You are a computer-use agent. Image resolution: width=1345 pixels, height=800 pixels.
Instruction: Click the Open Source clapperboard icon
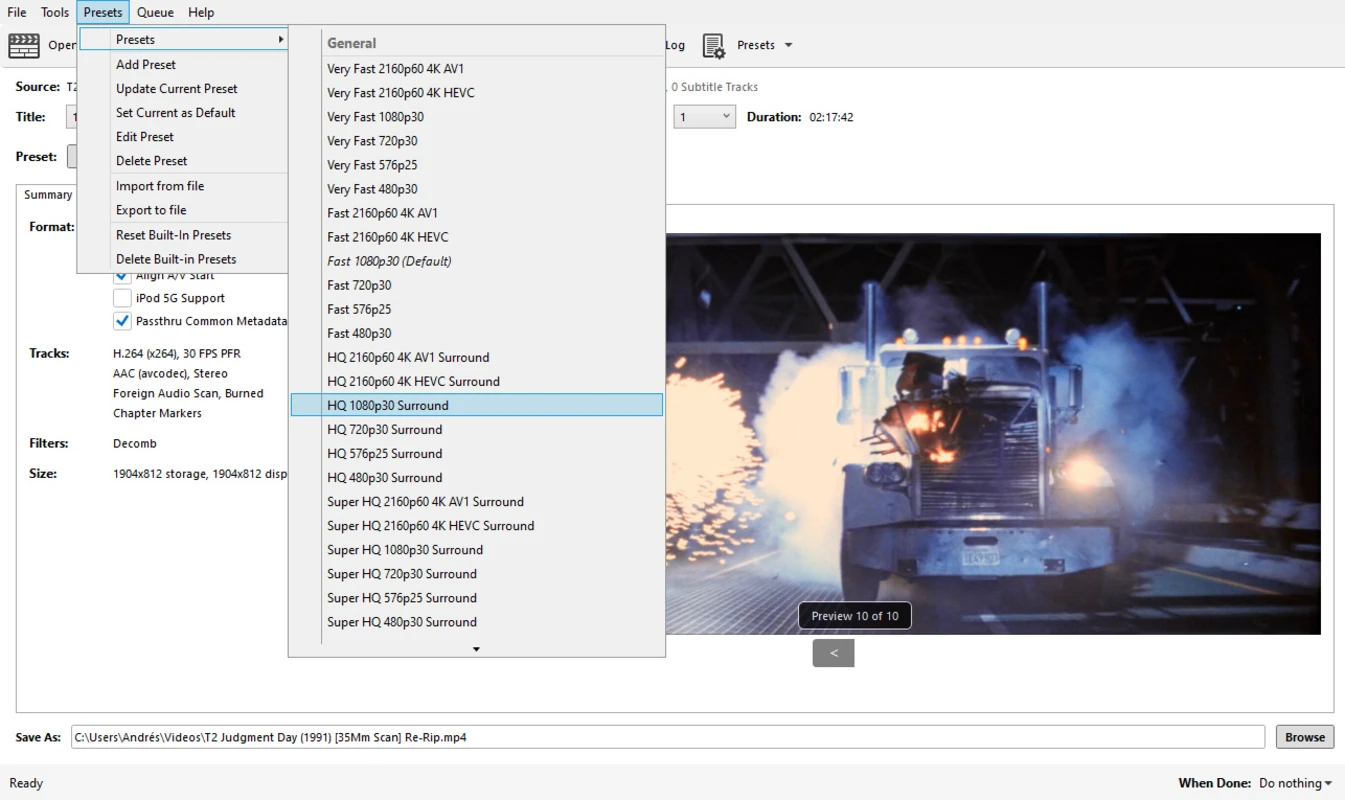[24, 45]
